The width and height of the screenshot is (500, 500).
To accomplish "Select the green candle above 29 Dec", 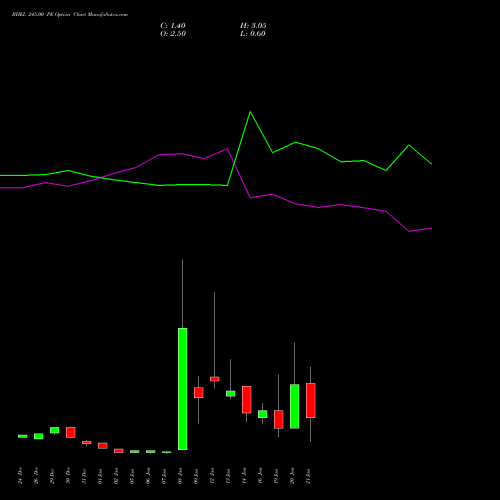I will click(x=54, y=430).
